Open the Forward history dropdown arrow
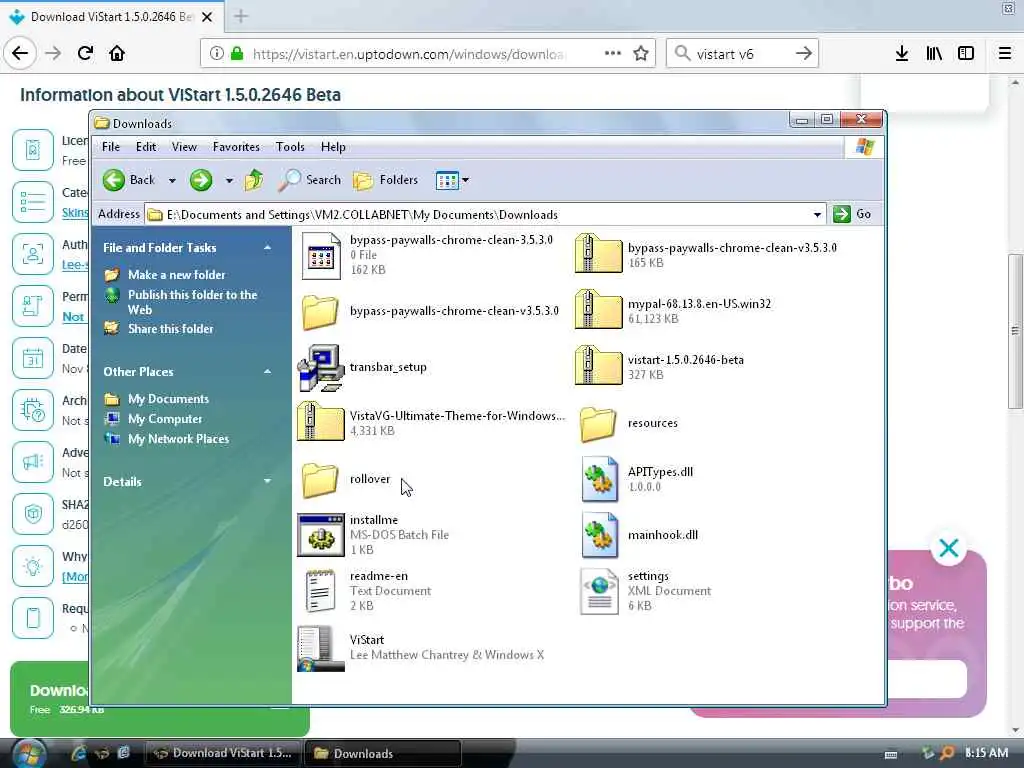This screenshot has height=768, width=1024. coord(229,180)
